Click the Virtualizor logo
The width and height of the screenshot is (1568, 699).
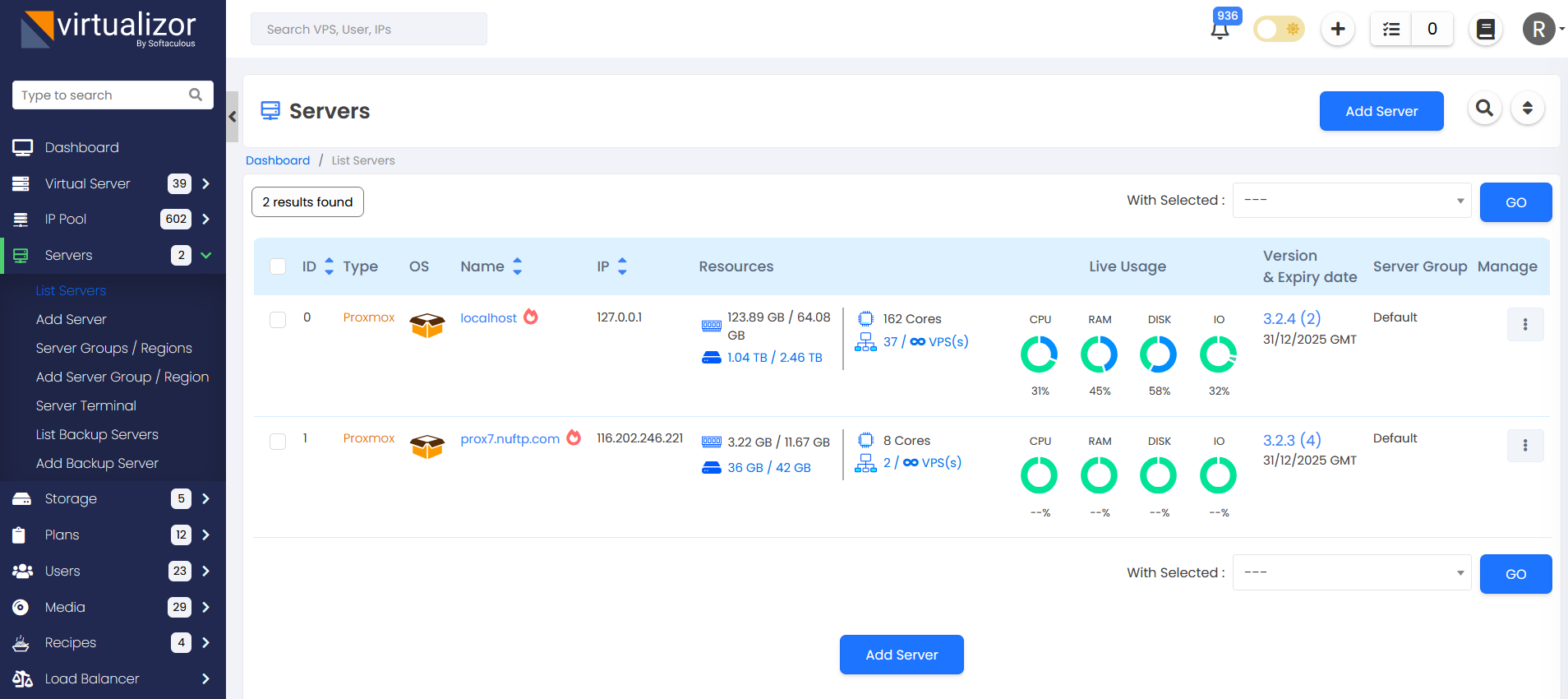click(x=108, y=30)
